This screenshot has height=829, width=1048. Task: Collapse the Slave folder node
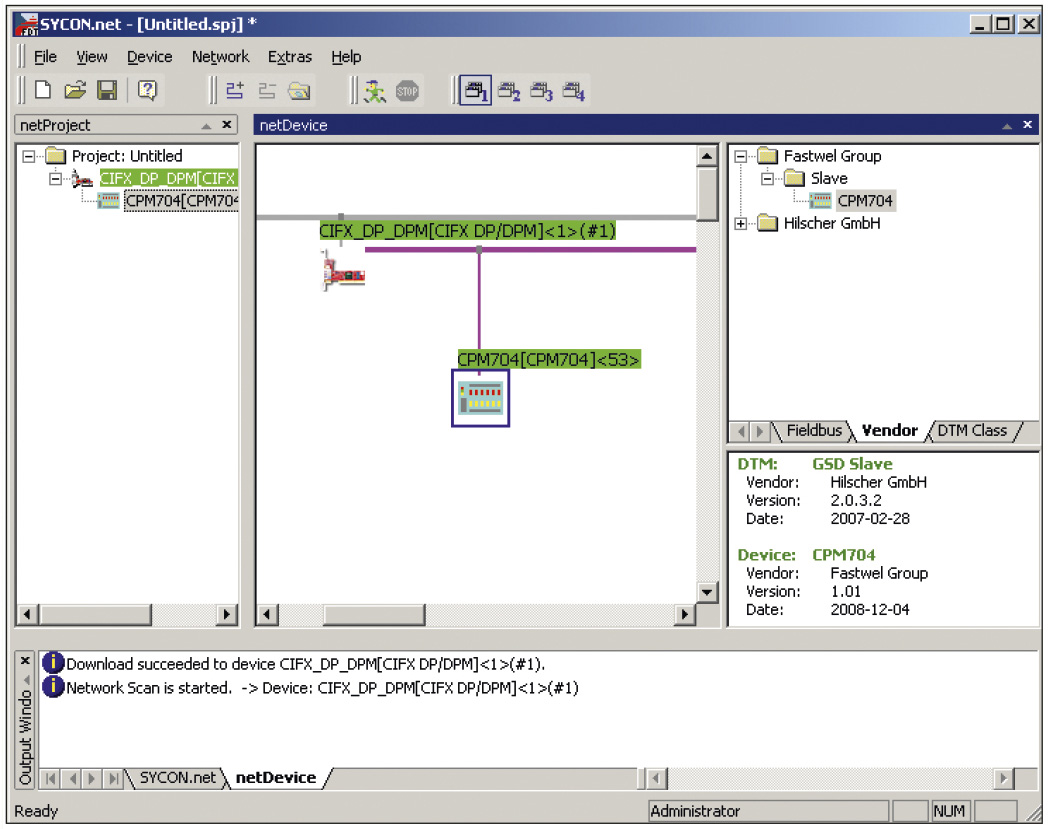(x=767, y=179)
